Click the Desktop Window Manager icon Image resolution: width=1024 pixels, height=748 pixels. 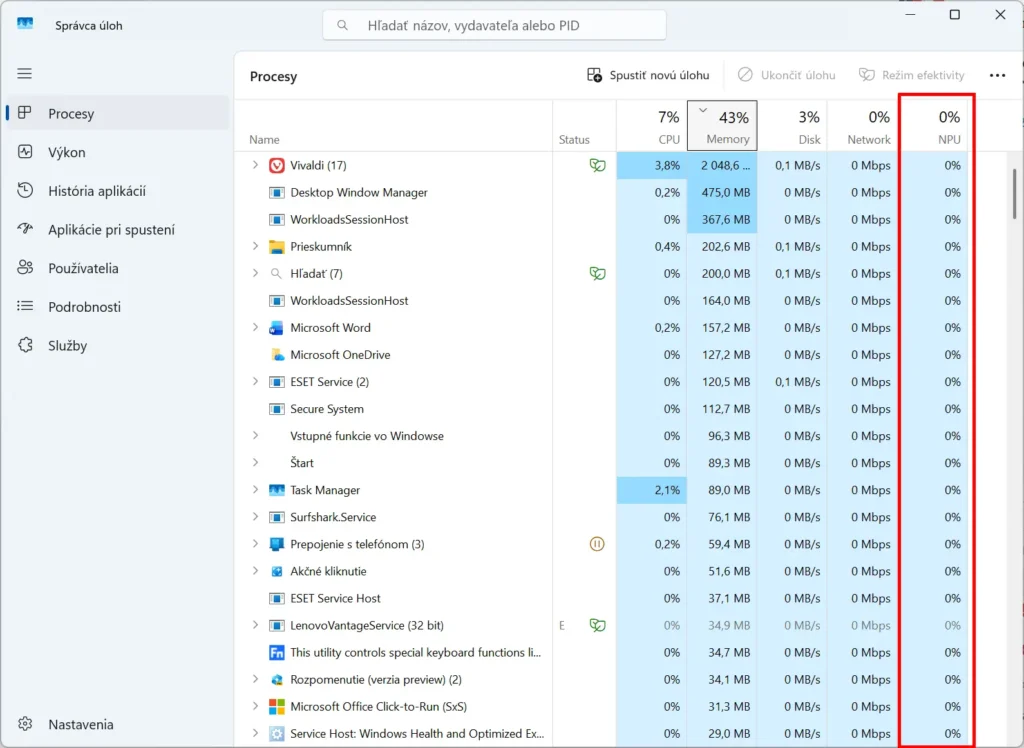[x=277, y=193]
